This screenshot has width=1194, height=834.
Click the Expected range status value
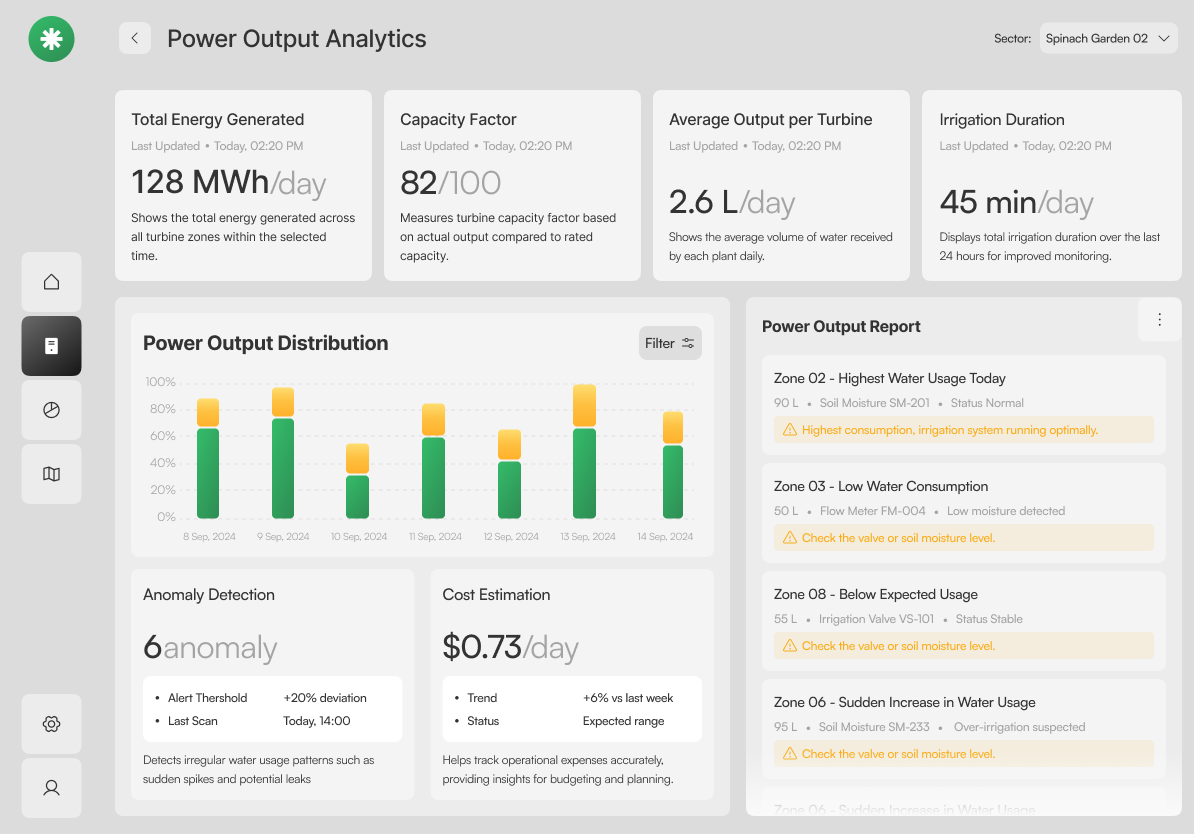624,721
